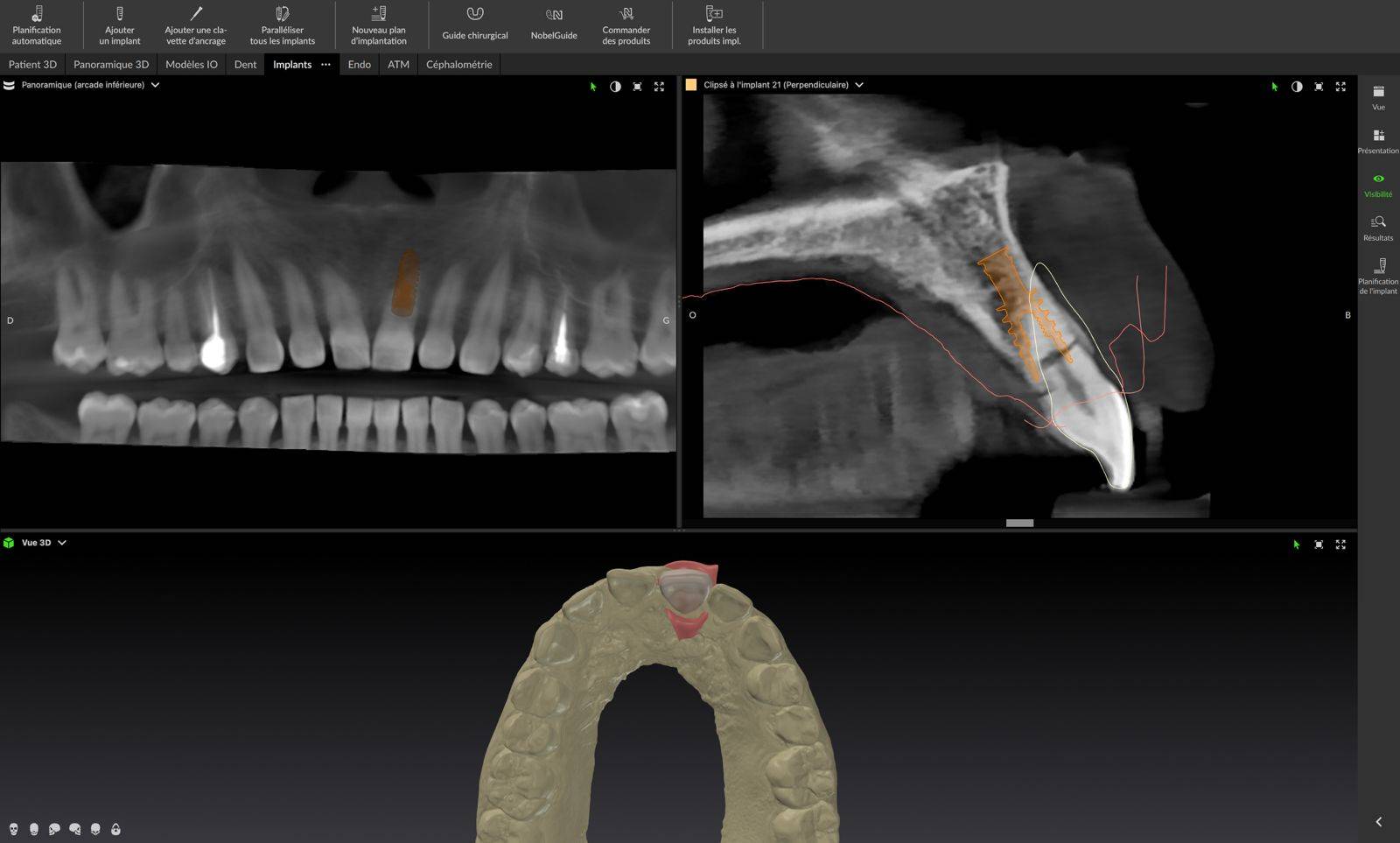Open NobelGuide from the toolbar
The image size is (1400, 843).
(x=554, y=24)
